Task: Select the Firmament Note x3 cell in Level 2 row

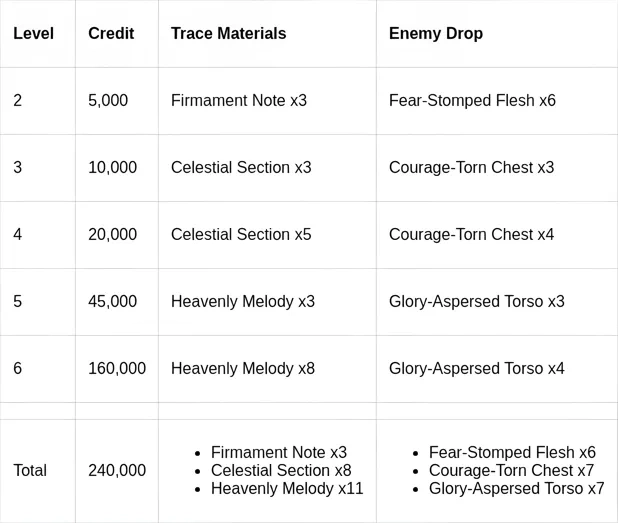Action: [x=238, y=101]
